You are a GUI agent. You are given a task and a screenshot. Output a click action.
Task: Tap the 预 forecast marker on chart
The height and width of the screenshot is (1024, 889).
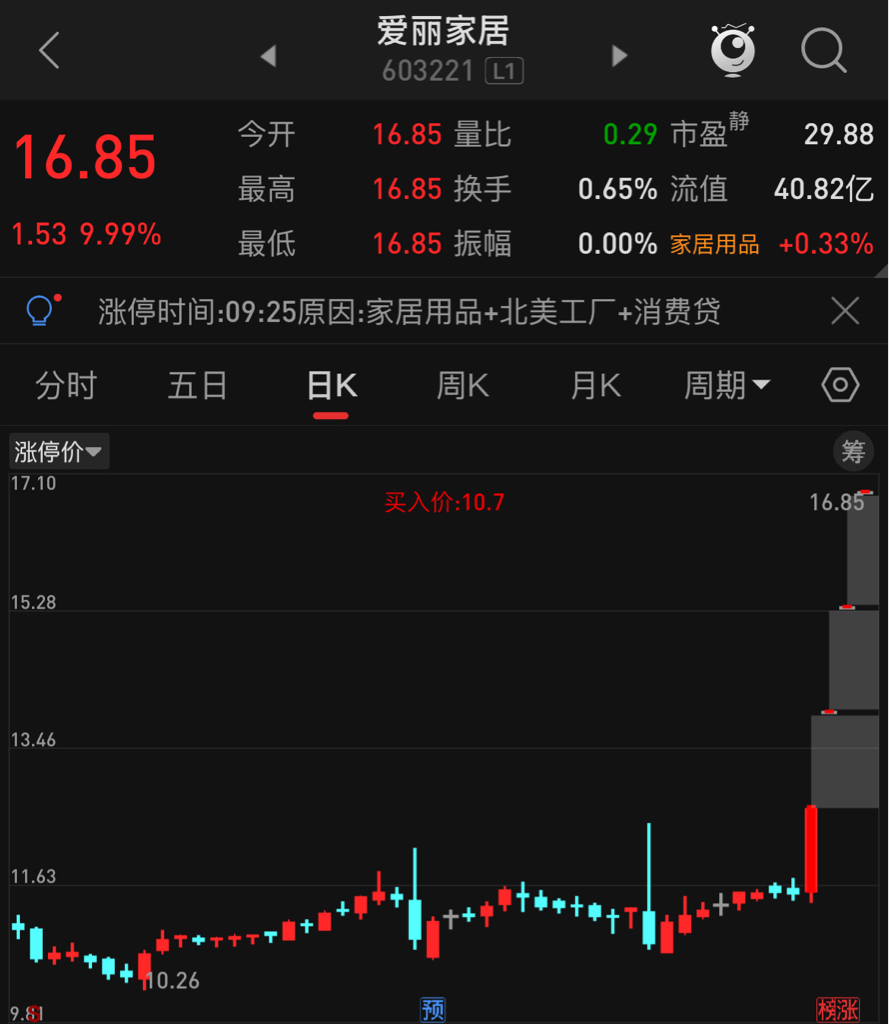[x=432, y=1009]
